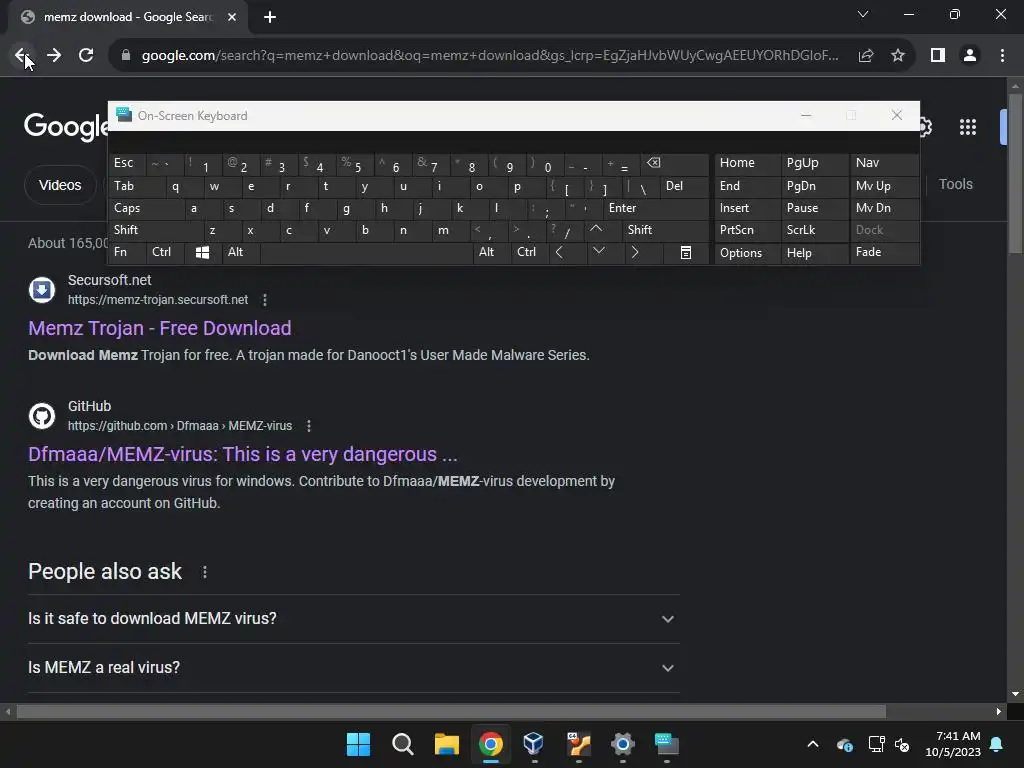Open options dots next to Securesoft URL
Viewport: 1024px width, 768px height.
[264, 300]
